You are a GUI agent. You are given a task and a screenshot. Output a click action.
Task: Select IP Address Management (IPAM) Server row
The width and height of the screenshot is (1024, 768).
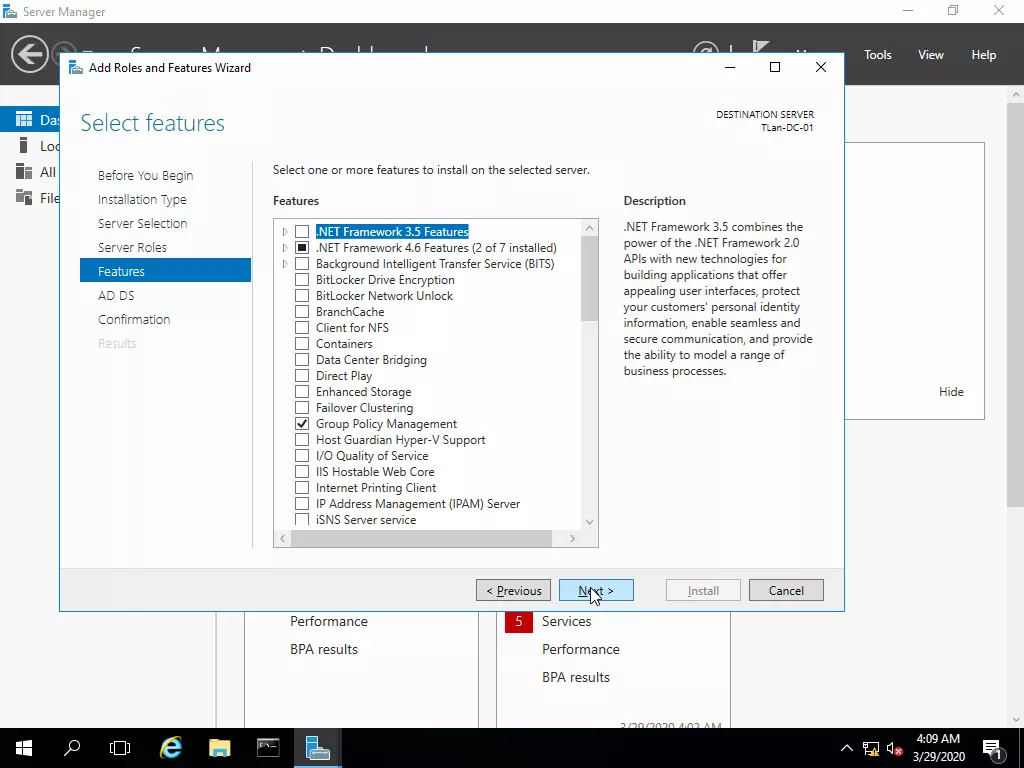418,504
